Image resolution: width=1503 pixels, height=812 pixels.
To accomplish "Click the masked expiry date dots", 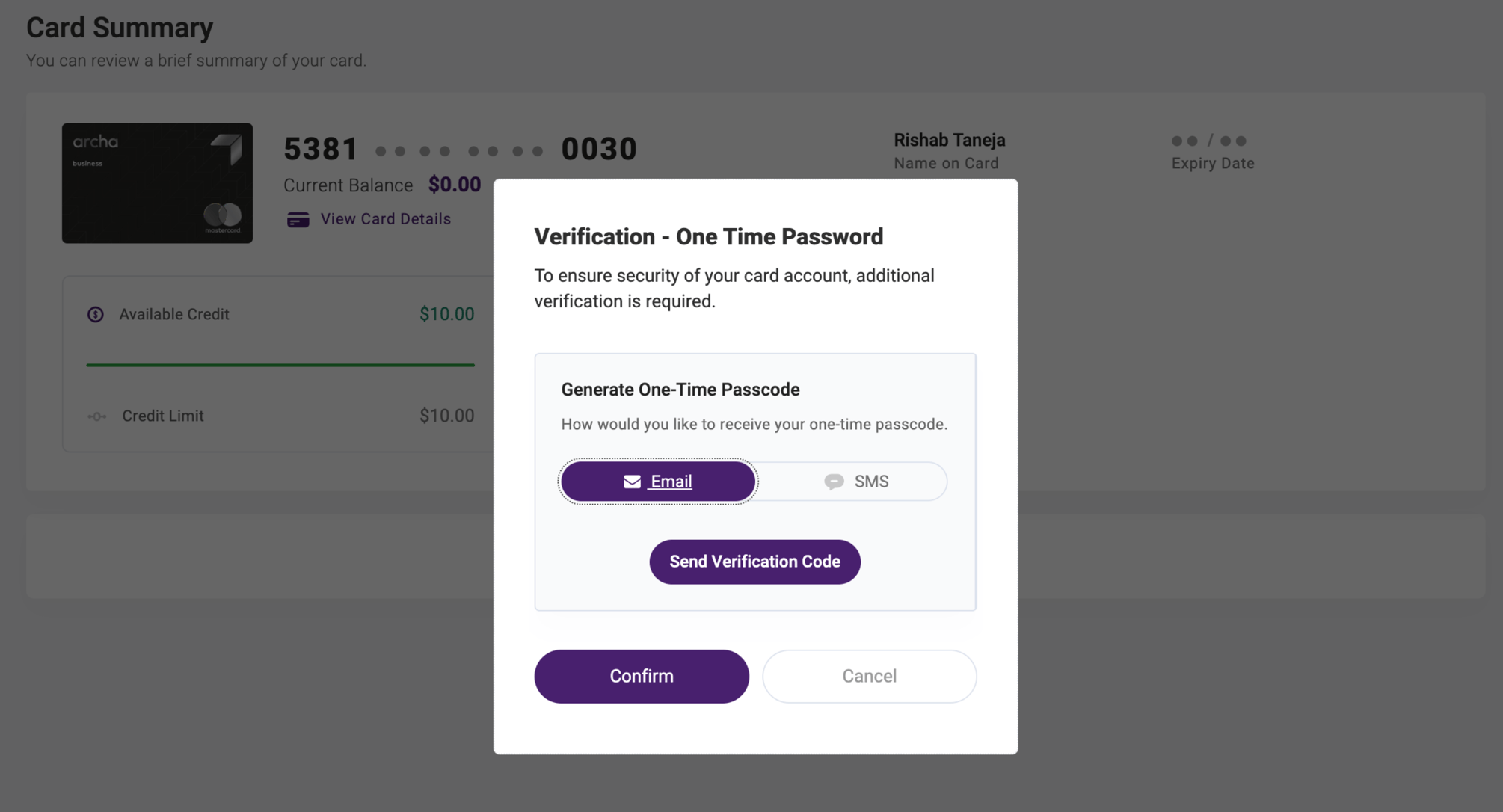I will pyautogui.click(x=1208, y=141).
